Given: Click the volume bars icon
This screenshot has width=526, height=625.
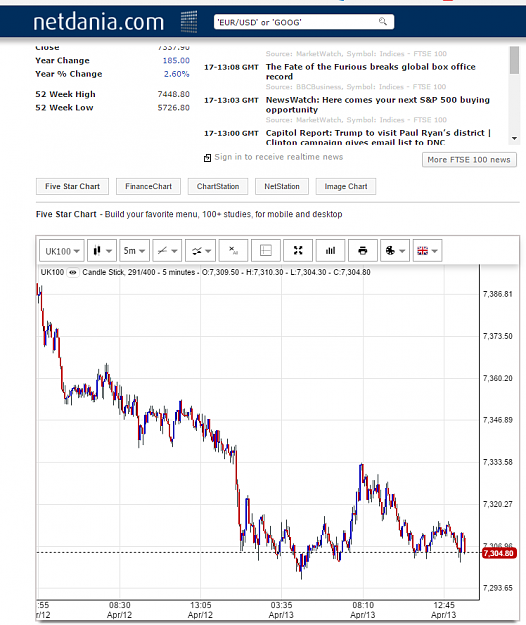Looking at the screenshot, I should coord(330,251).
